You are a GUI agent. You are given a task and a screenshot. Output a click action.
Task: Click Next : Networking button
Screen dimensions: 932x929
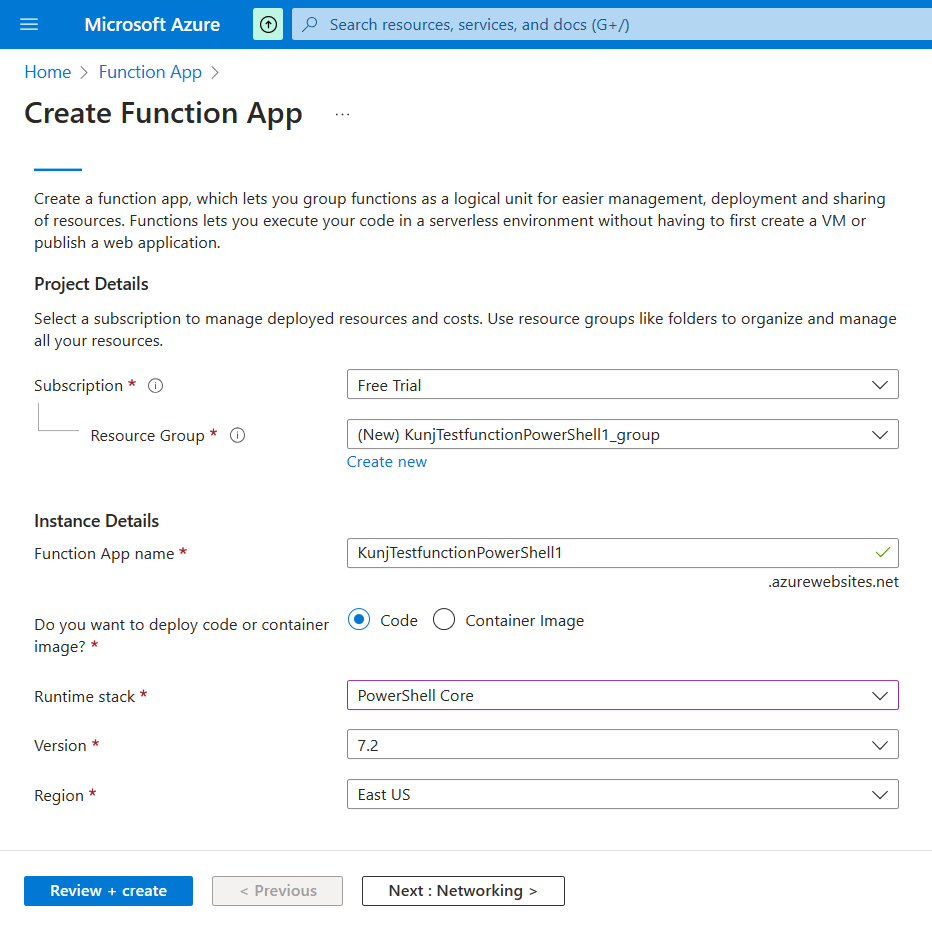[x=463, y=891]
